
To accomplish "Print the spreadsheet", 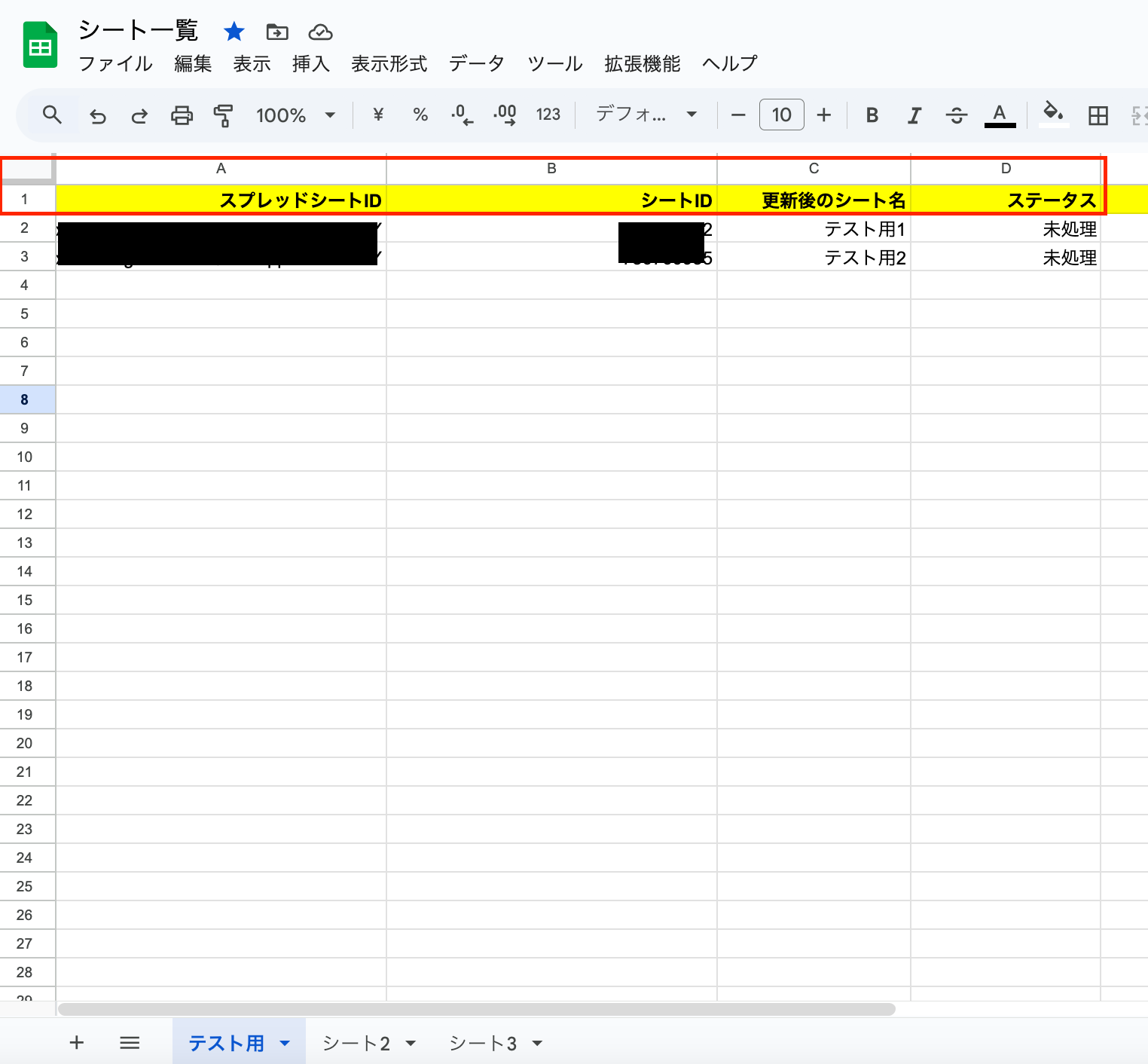I will (182, 115).
